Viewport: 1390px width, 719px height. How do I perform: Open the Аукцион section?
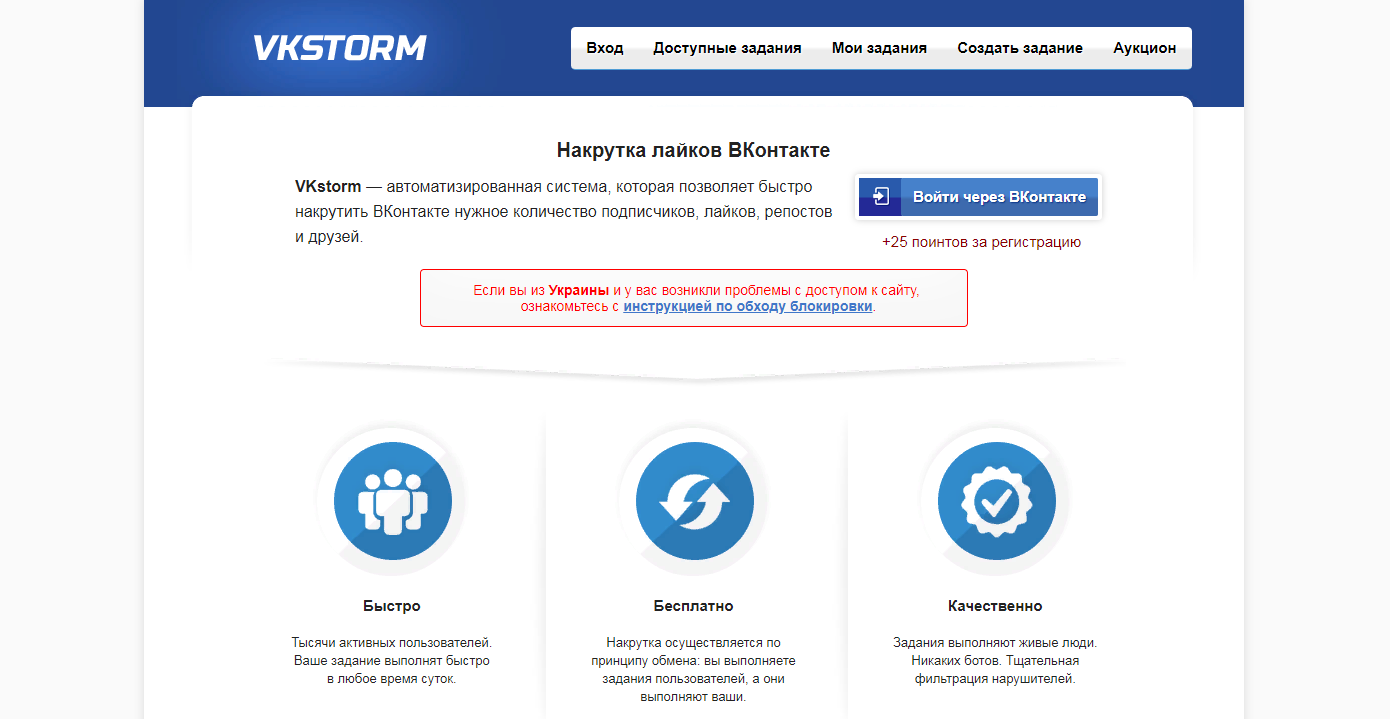click(1145, 48)
